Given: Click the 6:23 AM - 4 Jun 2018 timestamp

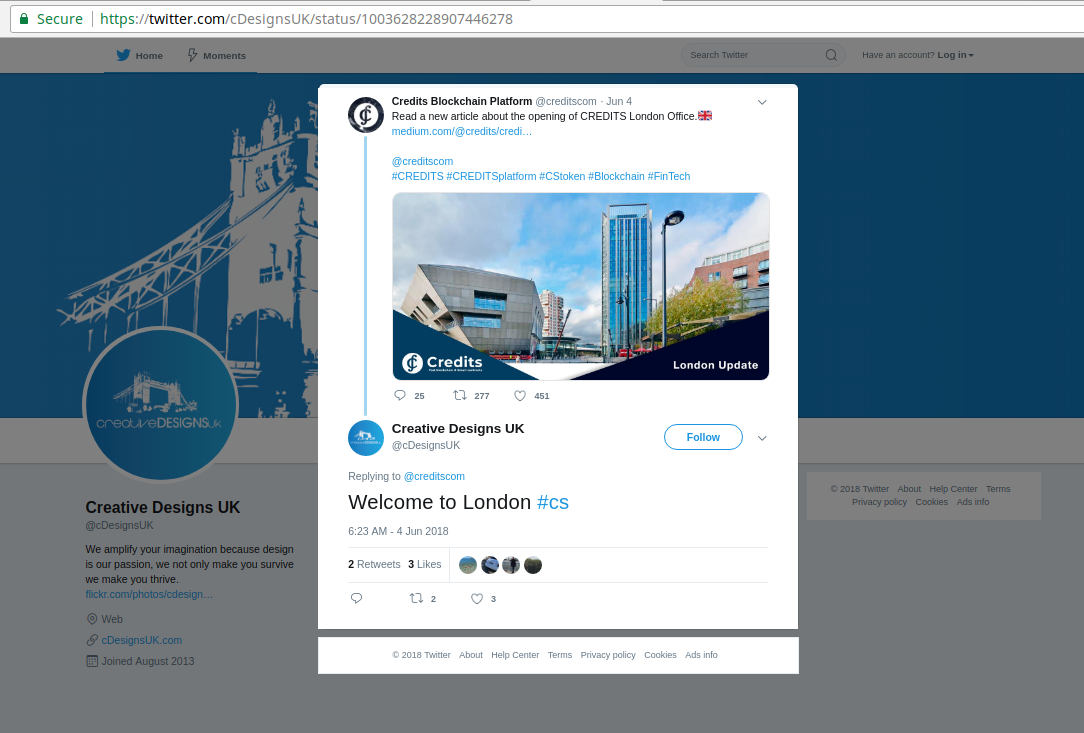Looking at the screenshot, I should (x=398, y=531).
